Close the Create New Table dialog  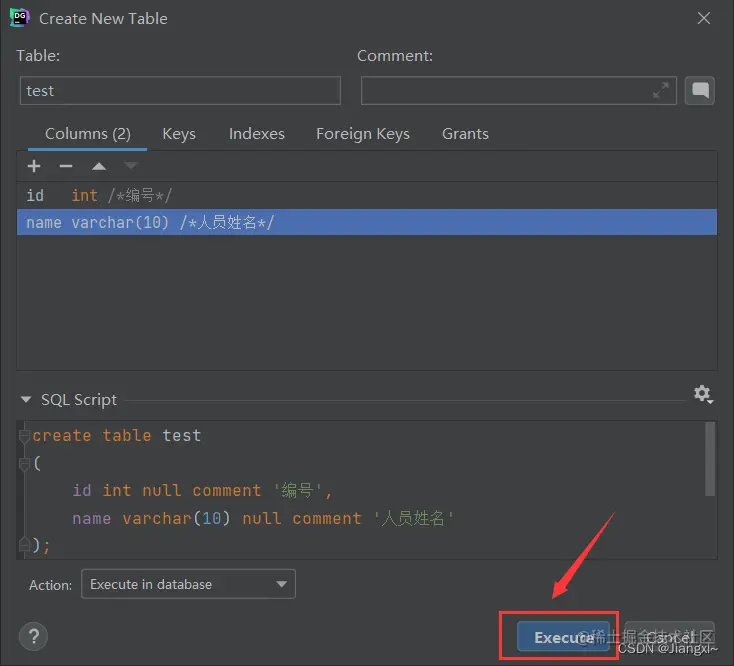click(704, 18)
